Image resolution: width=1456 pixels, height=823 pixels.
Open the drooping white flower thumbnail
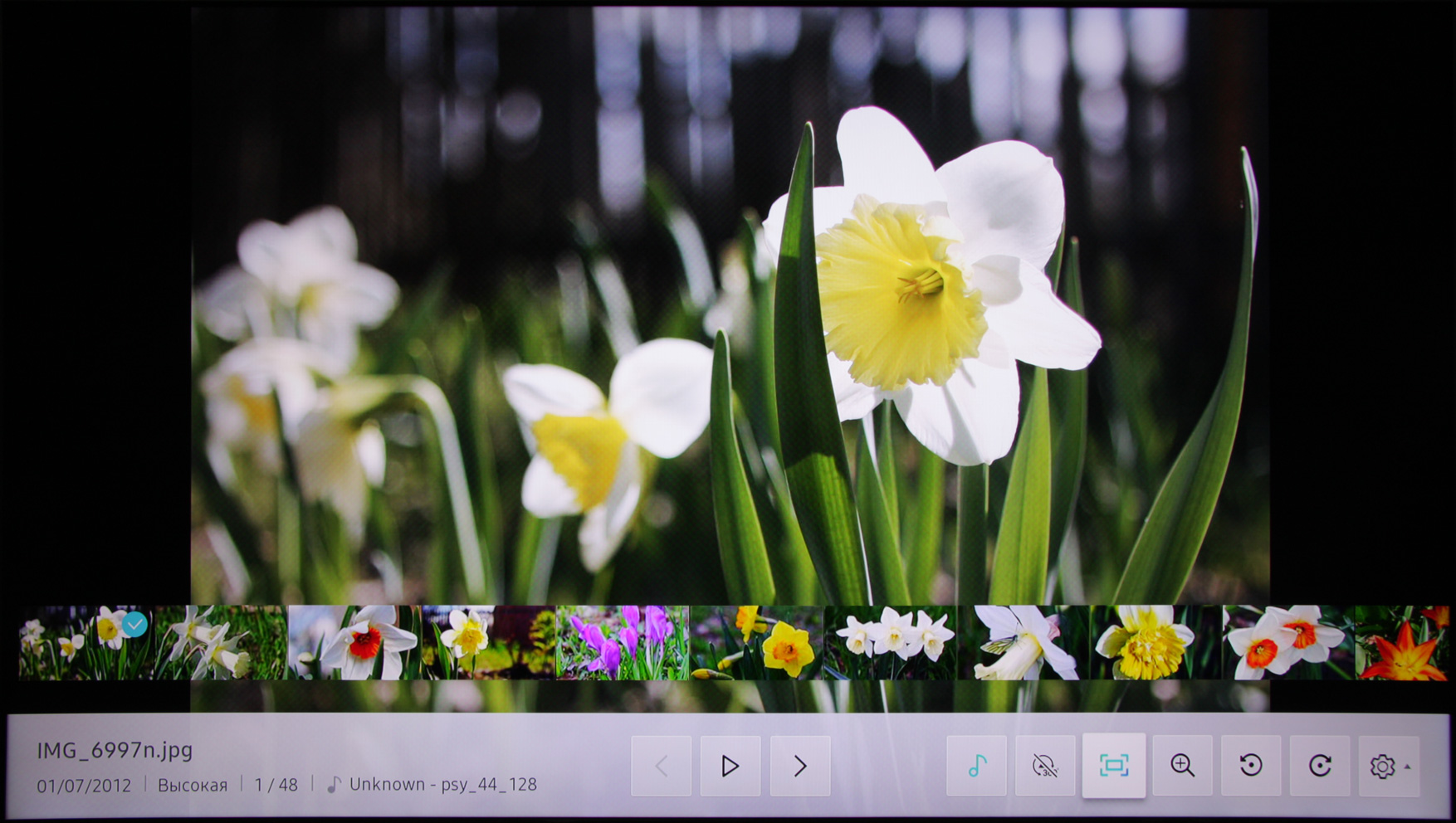tap(1023, 643)
